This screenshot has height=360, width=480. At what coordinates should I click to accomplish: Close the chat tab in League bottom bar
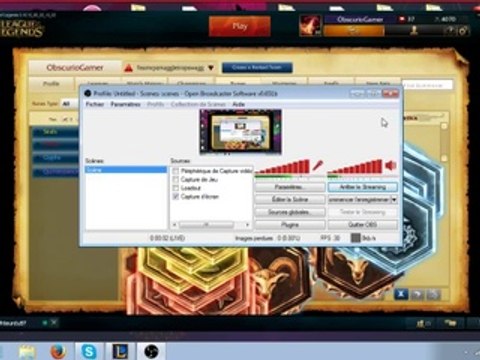point(54,322)
